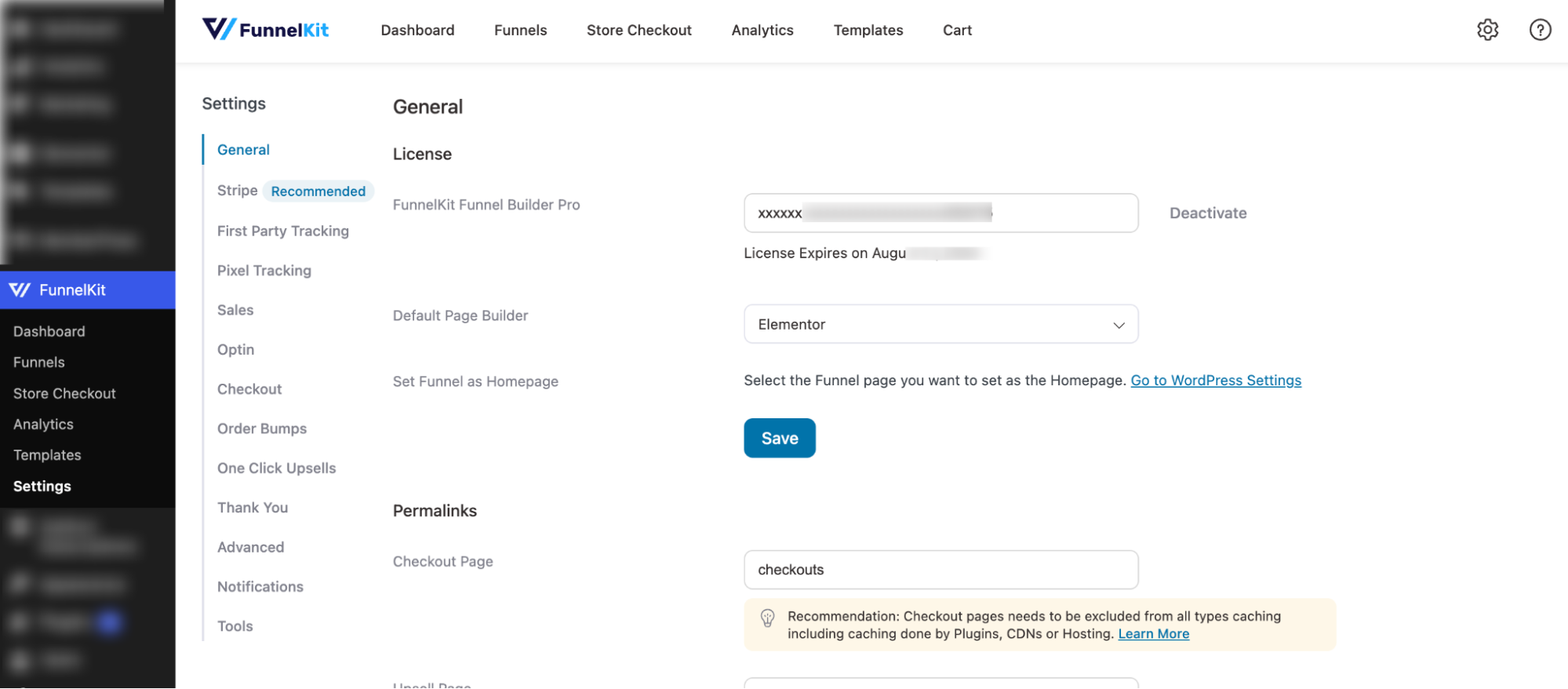This screenshot has height=689, width=1568.
Task: Click the Permalinks section heading
Action: point(435,511)
